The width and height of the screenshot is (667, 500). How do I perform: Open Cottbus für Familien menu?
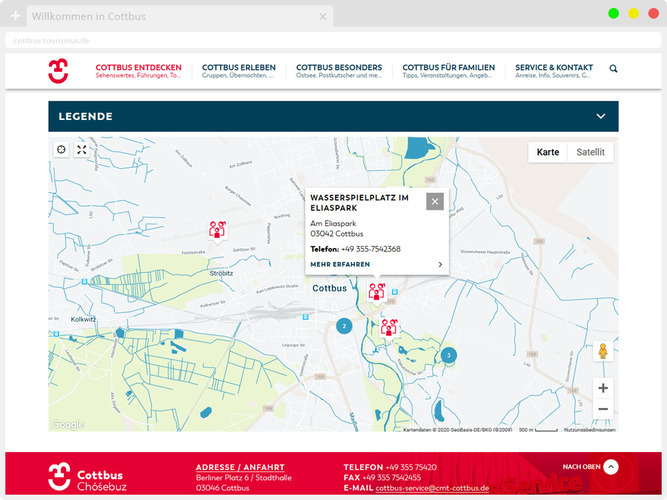tap(448, 70)
